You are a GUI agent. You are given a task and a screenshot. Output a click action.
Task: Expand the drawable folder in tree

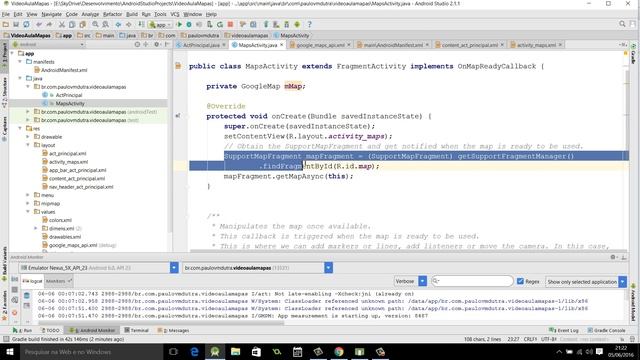tap(28, 137)
